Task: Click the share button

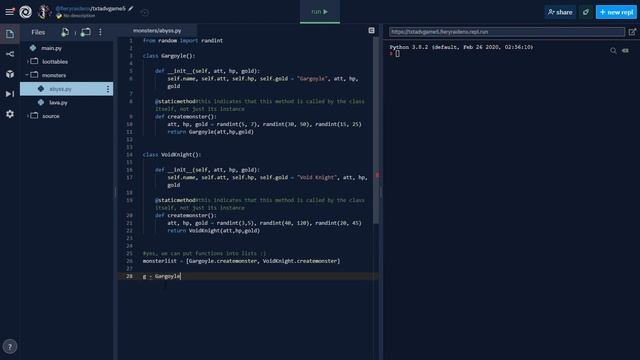Action: click(x=560, y=12)
